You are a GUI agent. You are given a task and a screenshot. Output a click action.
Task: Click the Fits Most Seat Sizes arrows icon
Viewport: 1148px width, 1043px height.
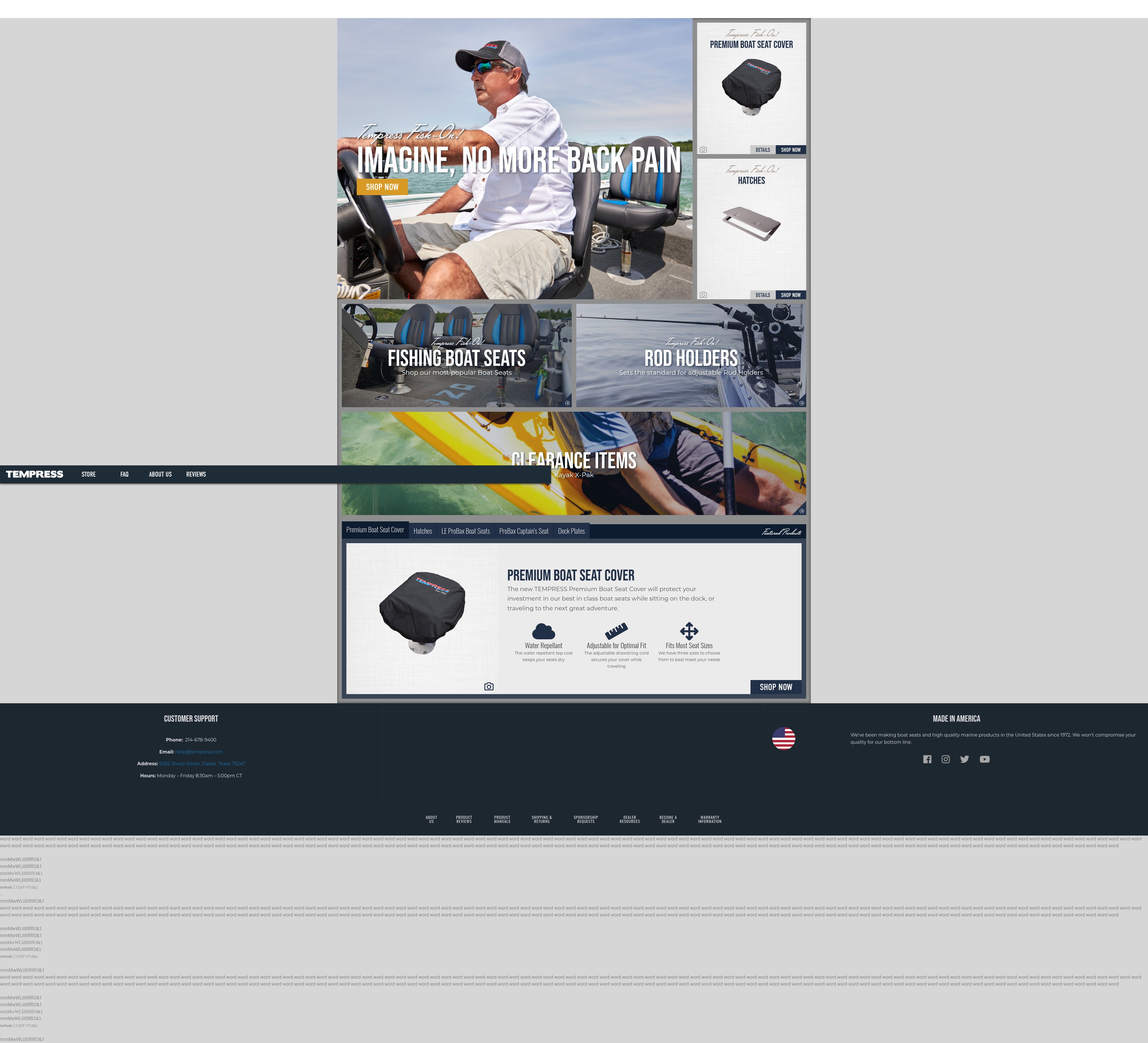[689, 631]
